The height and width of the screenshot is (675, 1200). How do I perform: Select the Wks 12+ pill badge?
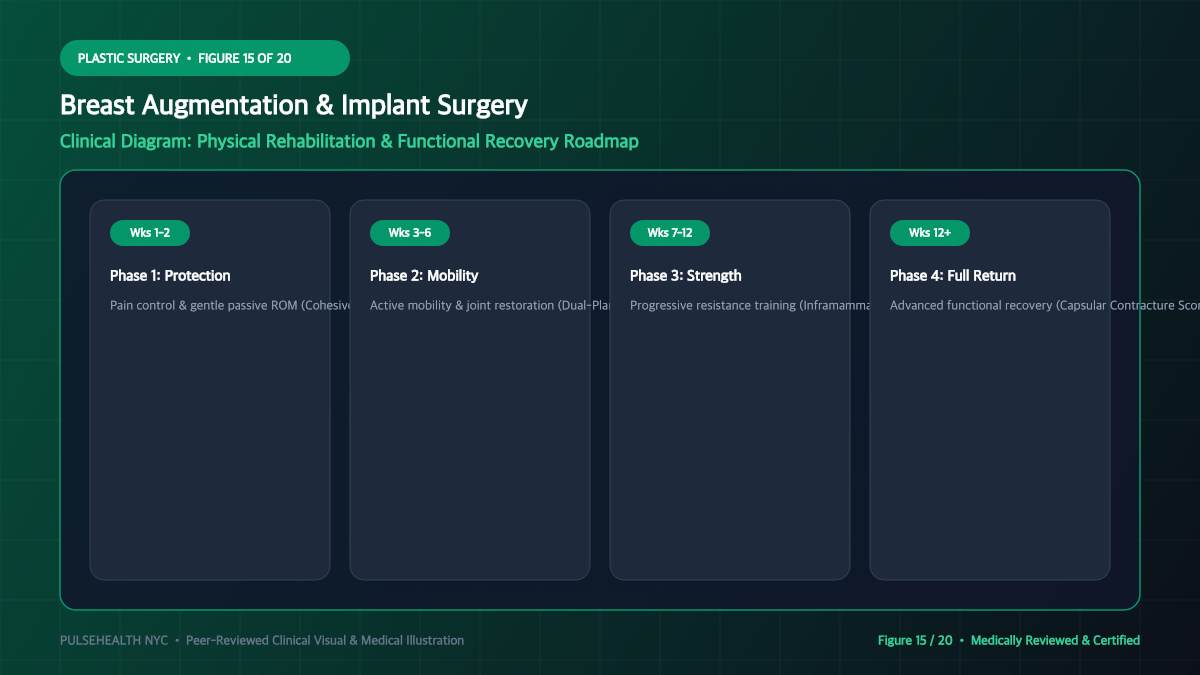(x=930, y=233)
